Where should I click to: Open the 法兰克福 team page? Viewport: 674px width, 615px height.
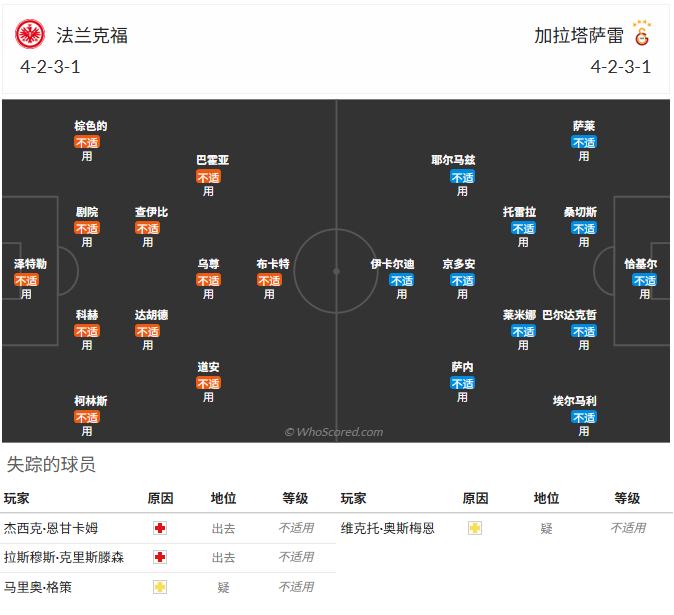(92, 36)
